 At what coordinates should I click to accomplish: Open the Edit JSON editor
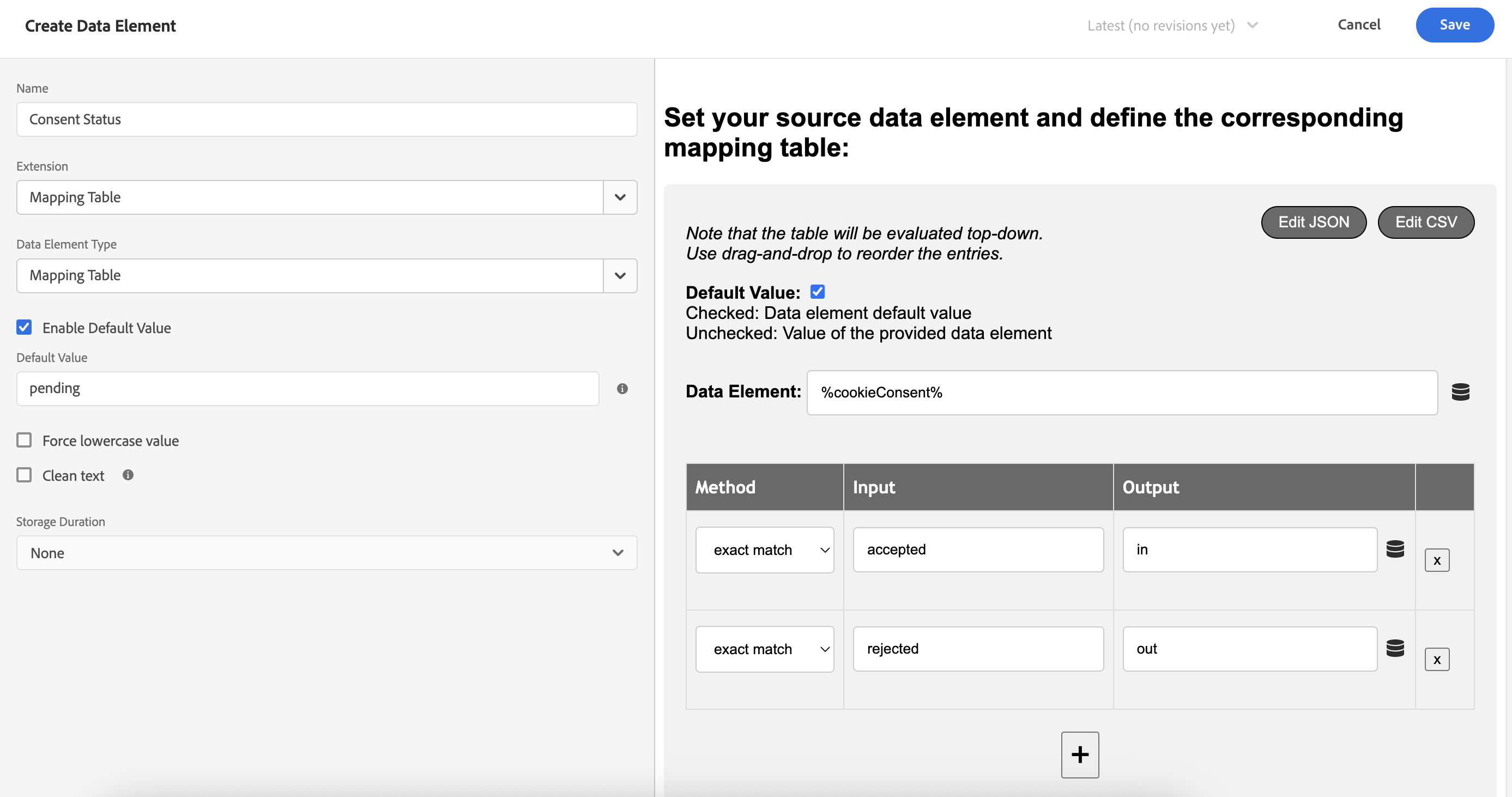(1314, 222)
